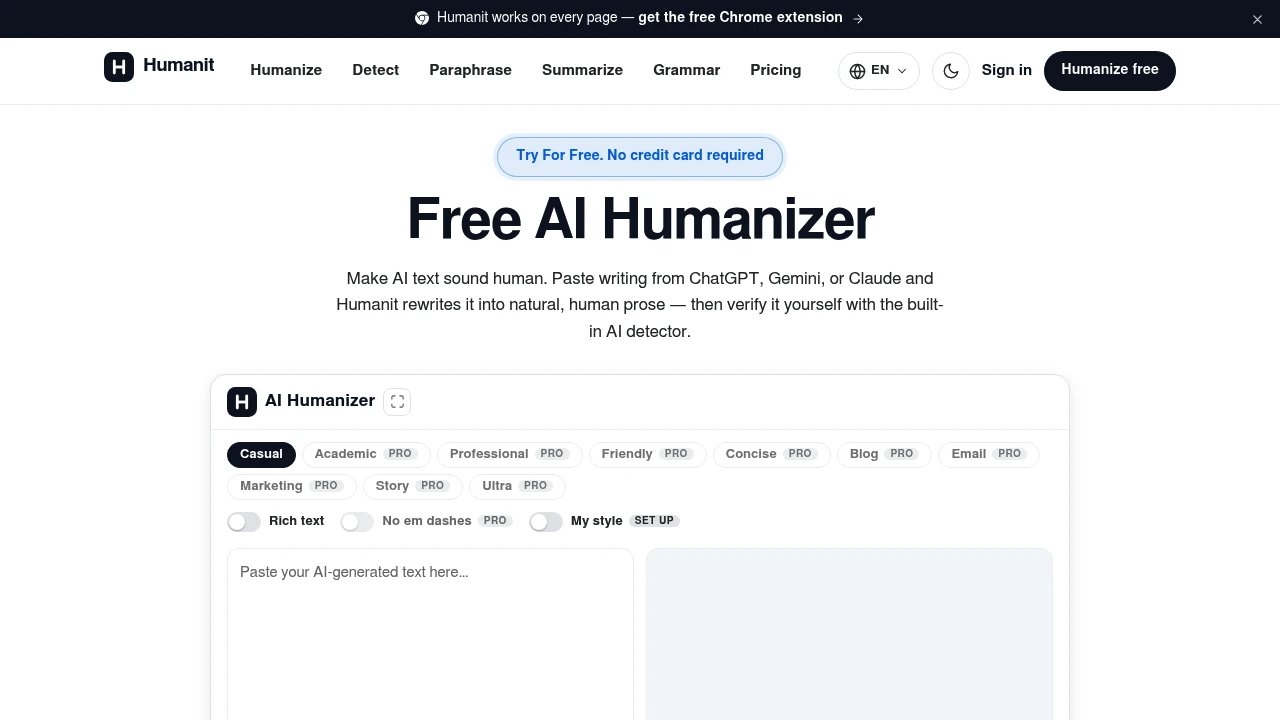Expand the AI Humanizer to fullscreen
Viewport: 1280px width, 720px height.
(x=397, y=402)
